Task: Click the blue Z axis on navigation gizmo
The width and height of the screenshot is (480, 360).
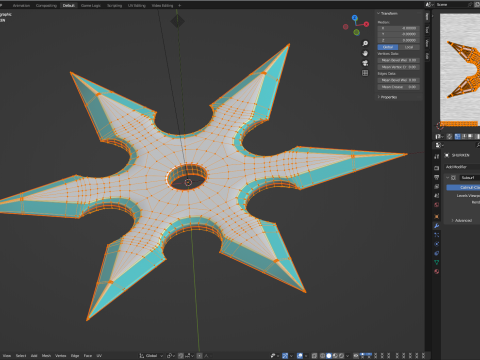Action: click(x=355, y=18)
